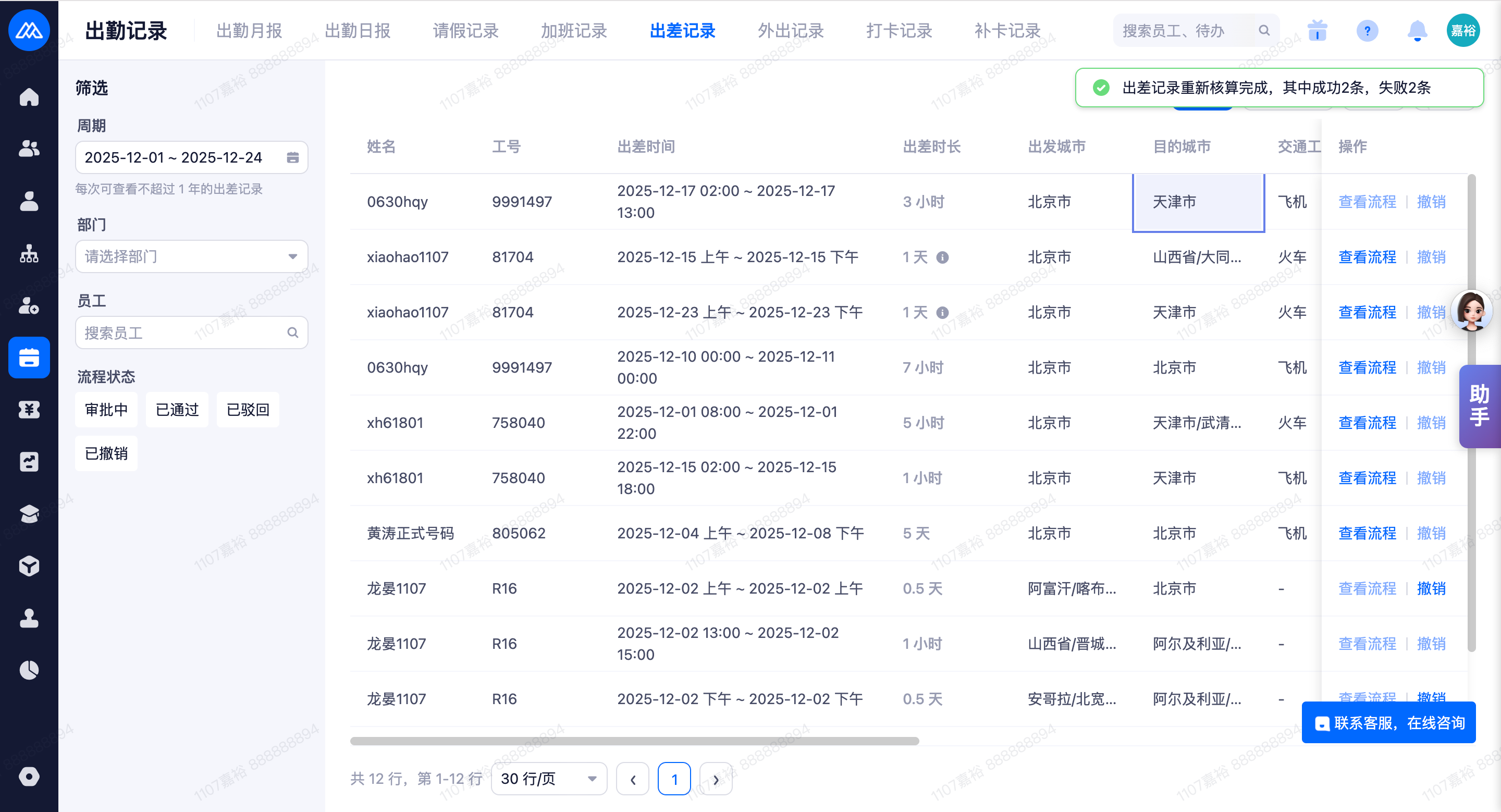
Task: Click info icon beside 1 天 duration
Action: click(942, 257)
